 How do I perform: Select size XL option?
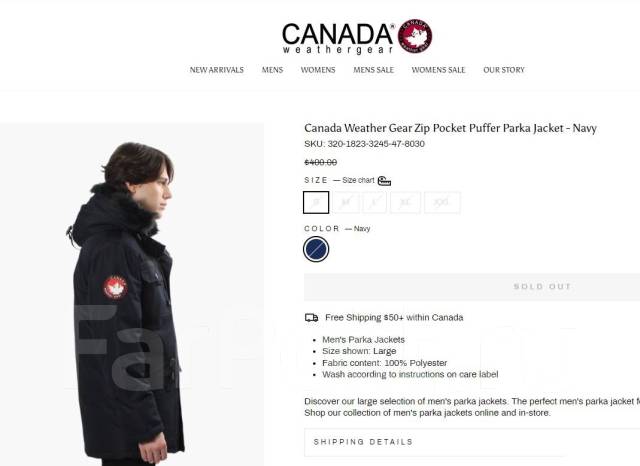[405, 202]
